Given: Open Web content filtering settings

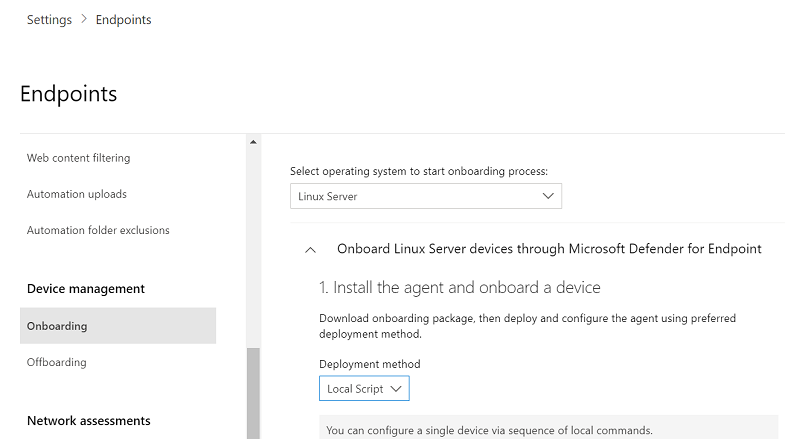Looking at the screenshot, I should [78, 158].
